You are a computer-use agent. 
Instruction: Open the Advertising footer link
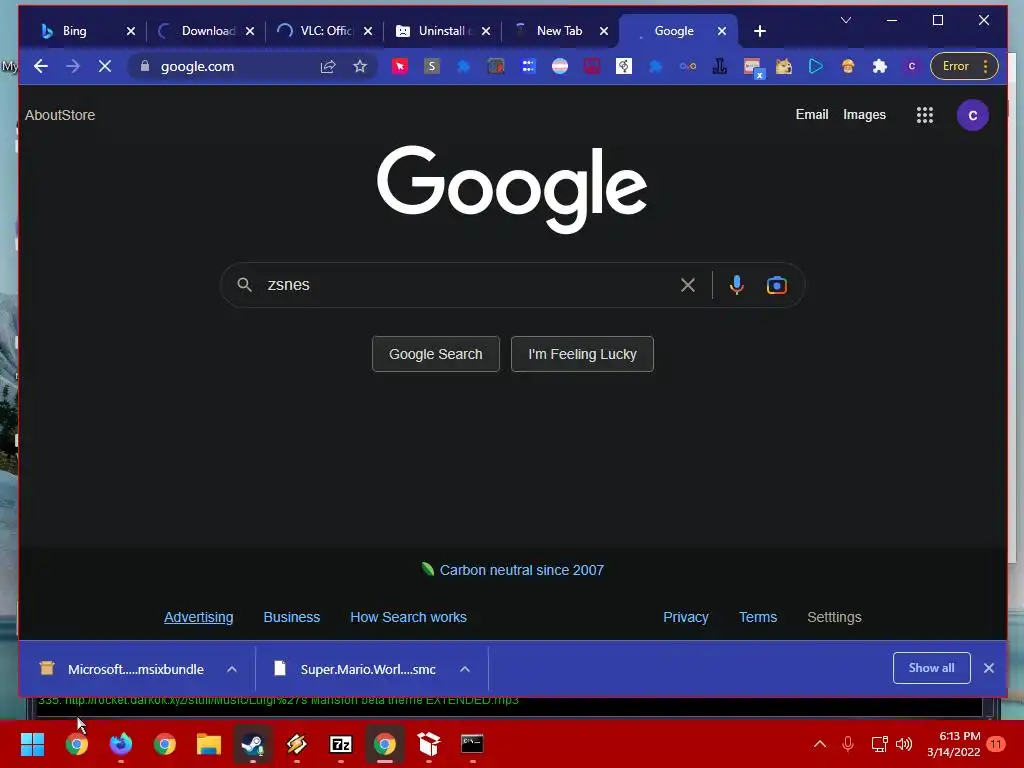click(x=199, y=617)
